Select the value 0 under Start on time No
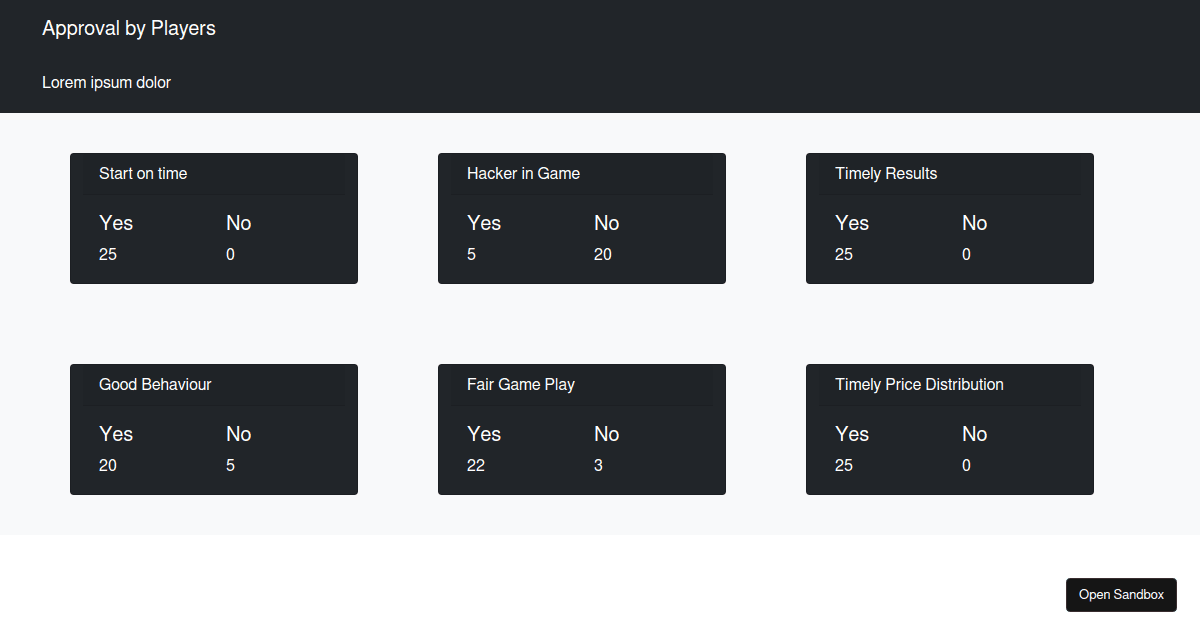This screenshot has width=1200, height=630. (x=230, y=254)
